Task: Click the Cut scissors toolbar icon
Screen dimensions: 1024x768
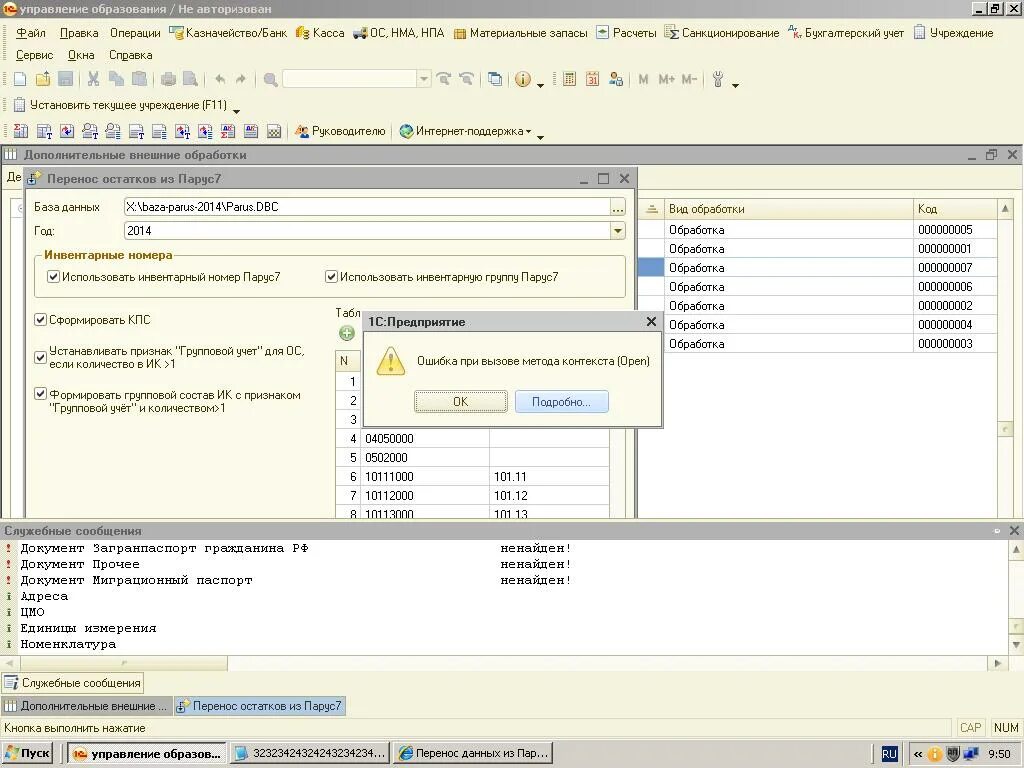Action: (93, 79)
